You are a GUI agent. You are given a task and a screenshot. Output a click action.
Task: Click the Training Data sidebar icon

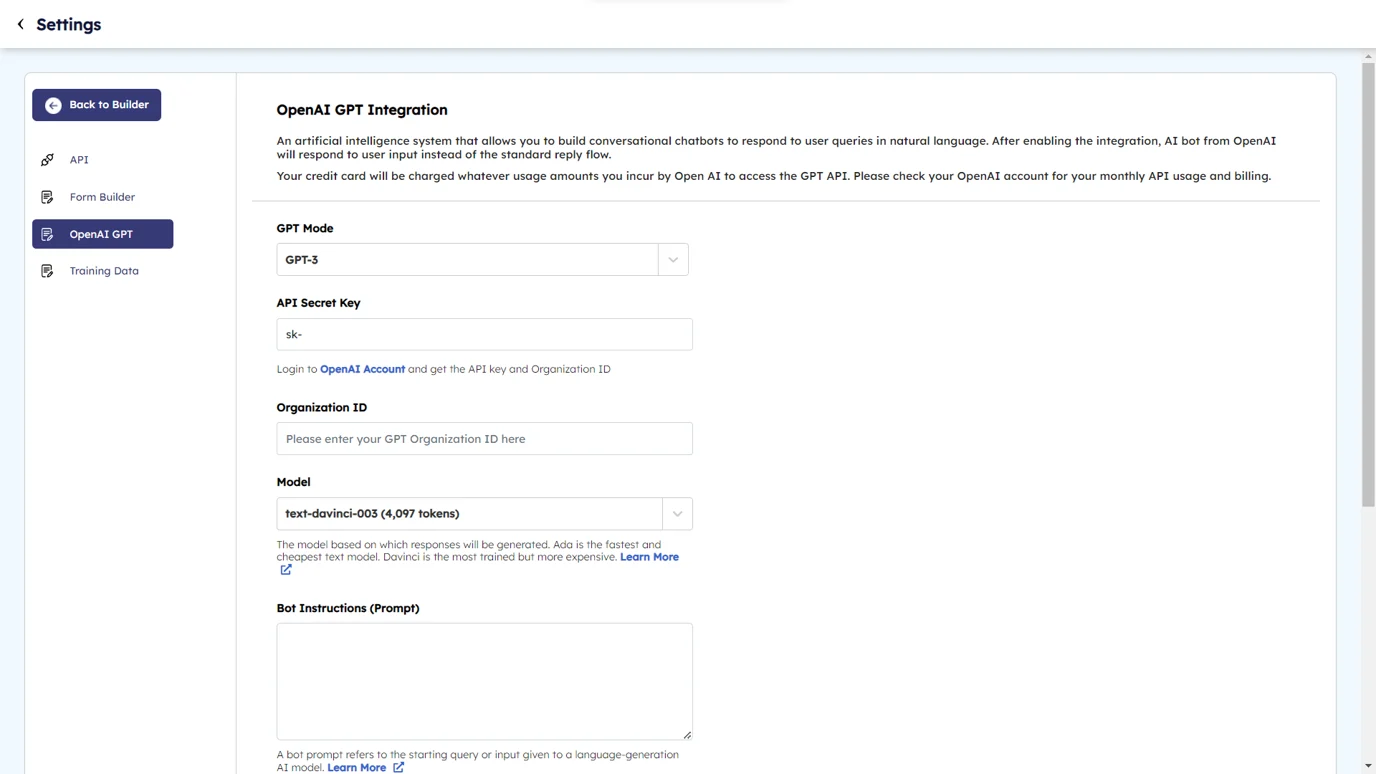[47, 271]
